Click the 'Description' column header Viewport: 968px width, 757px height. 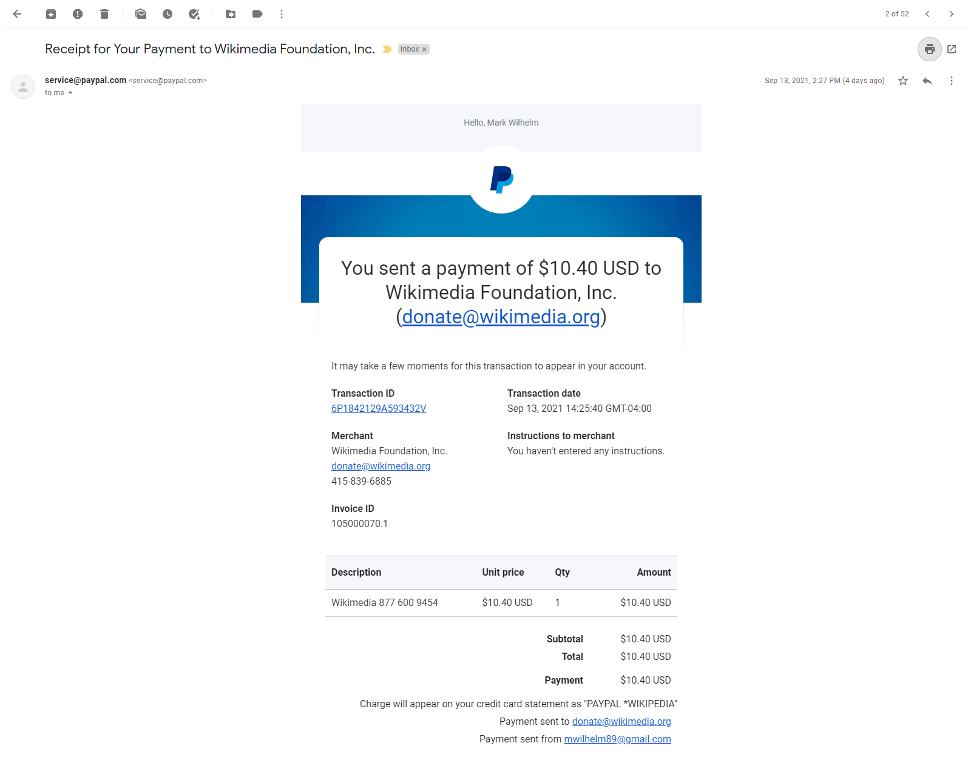click(x=356, y=572)
